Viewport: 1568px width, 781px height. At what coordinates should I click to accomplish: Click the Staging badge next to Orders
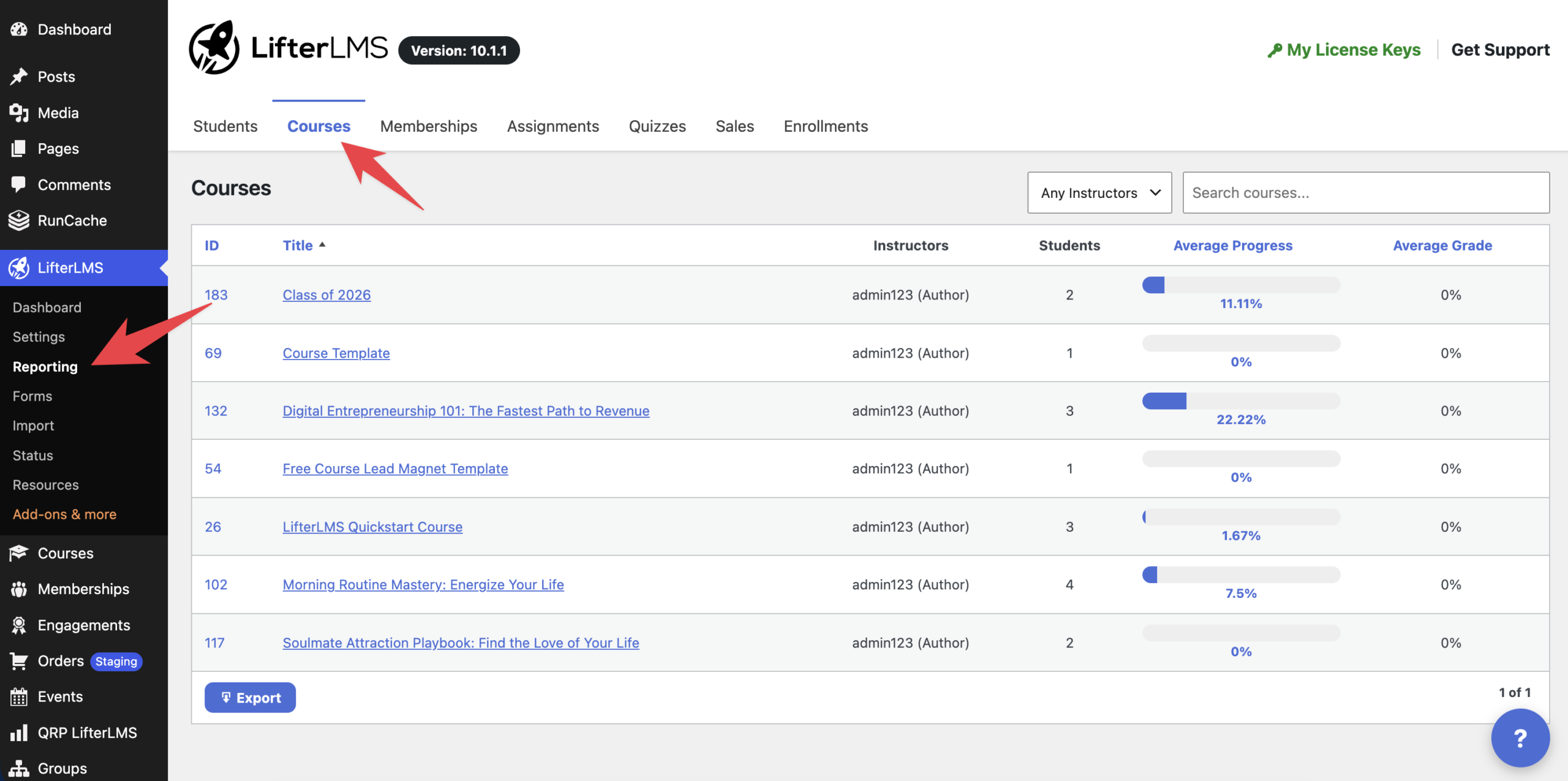point(116,662)
